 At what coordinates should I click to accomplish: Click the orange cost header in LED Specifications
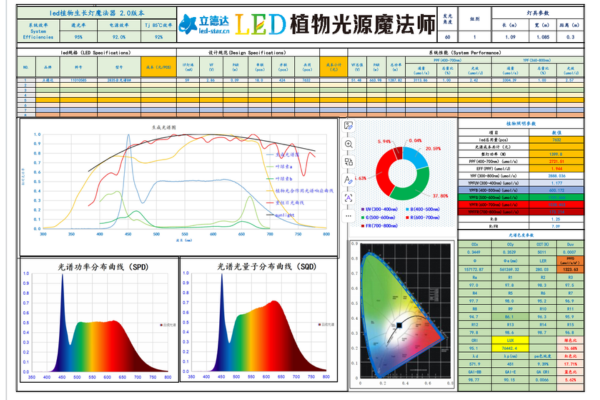tap(158, 67)
